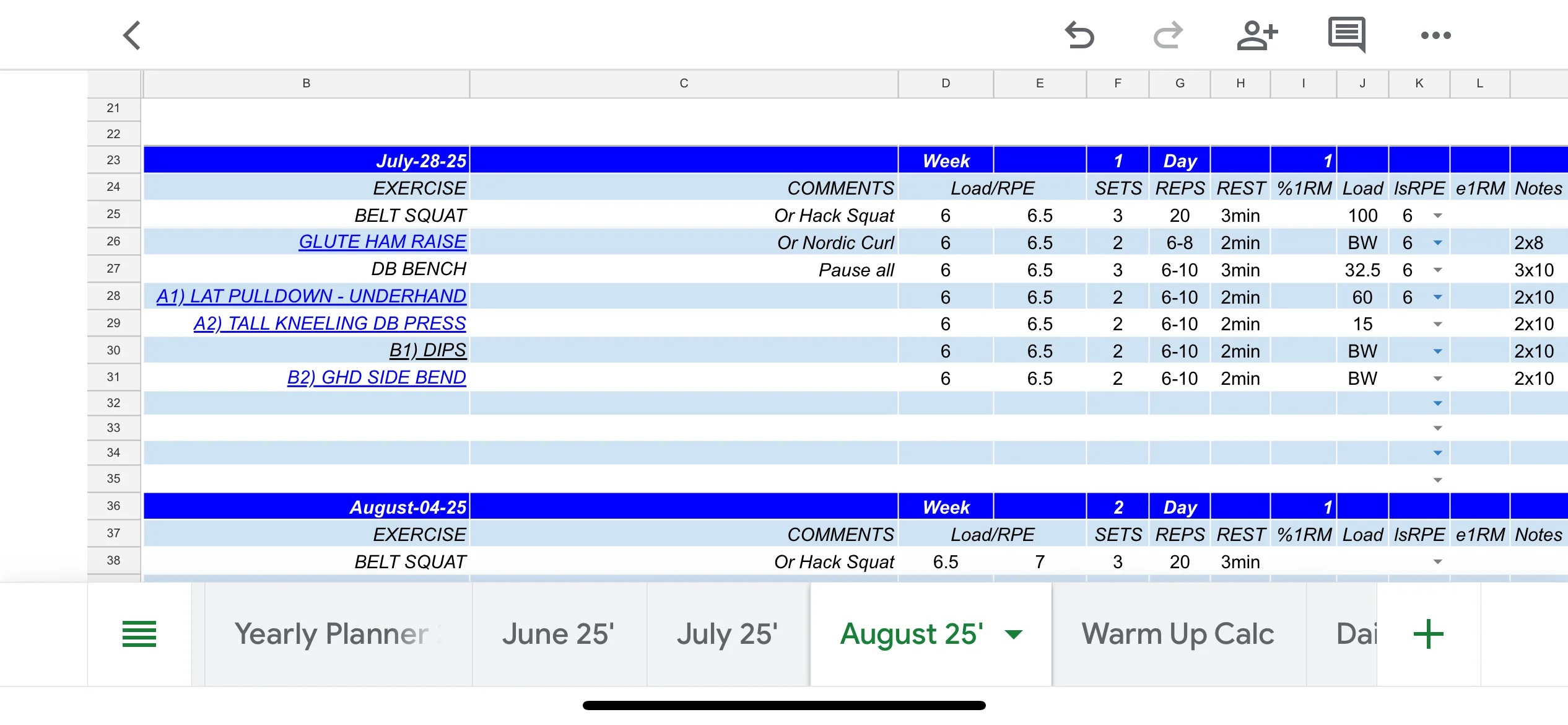Select column C header
1568x725 pixels.
[x=684, y=84]
